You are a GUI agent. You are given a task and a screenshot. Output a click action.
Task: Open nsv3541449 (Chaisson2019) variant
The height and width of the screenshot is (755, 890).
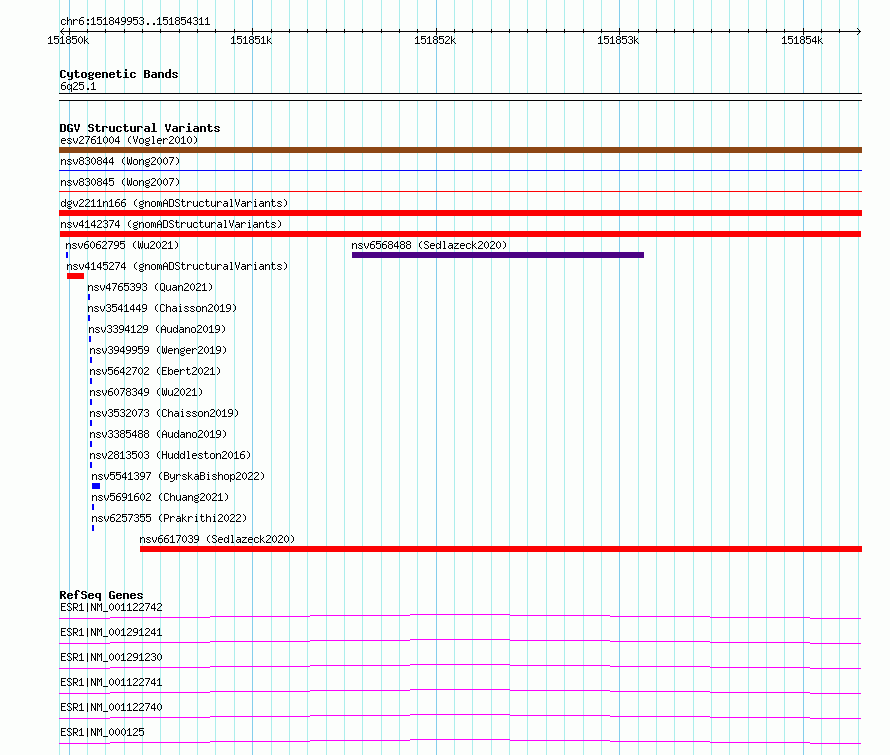(x=162, y=308)
